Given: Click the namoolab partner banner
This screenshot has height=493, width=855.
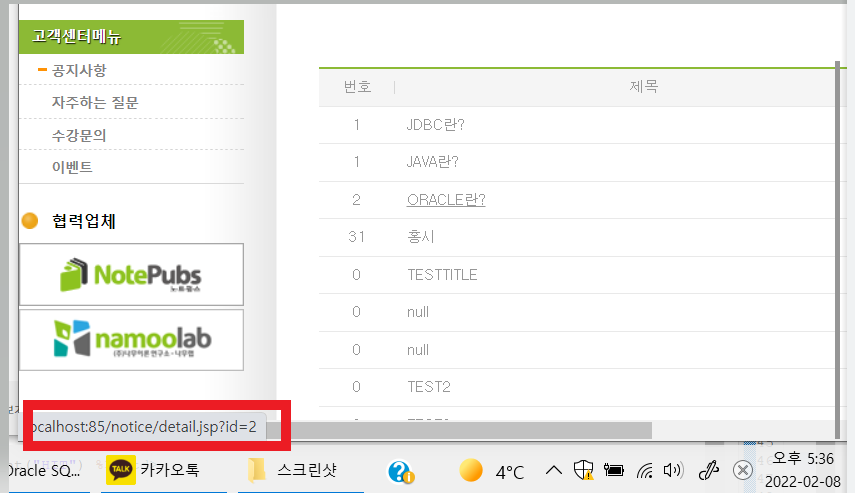Looking at the screenshot, I should (131, 340).
